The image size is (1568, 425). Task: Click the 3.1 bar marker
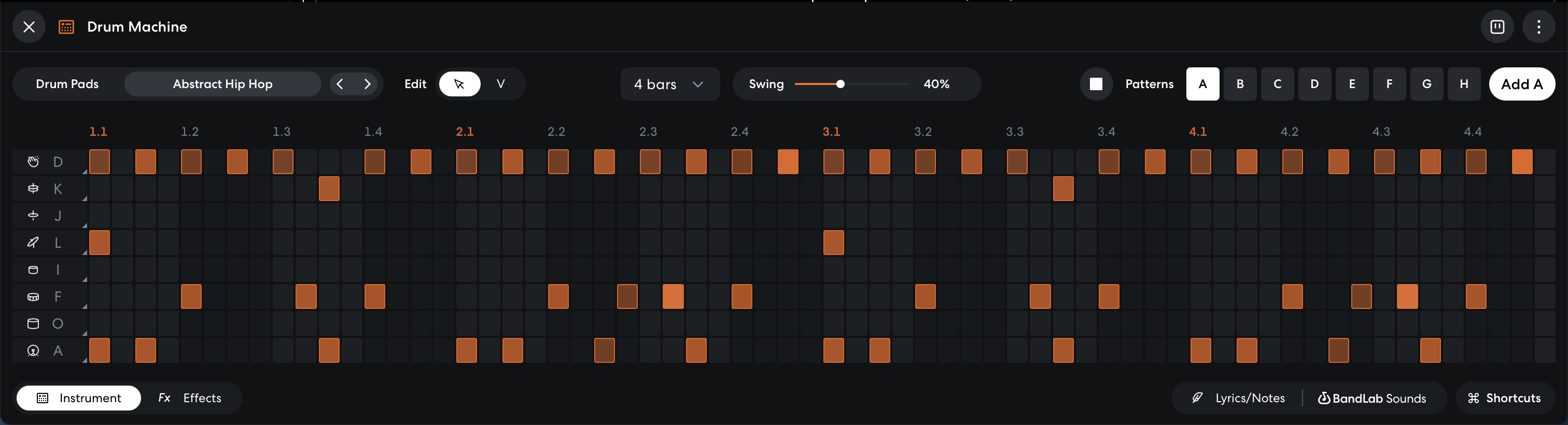(x=832, y=131)
